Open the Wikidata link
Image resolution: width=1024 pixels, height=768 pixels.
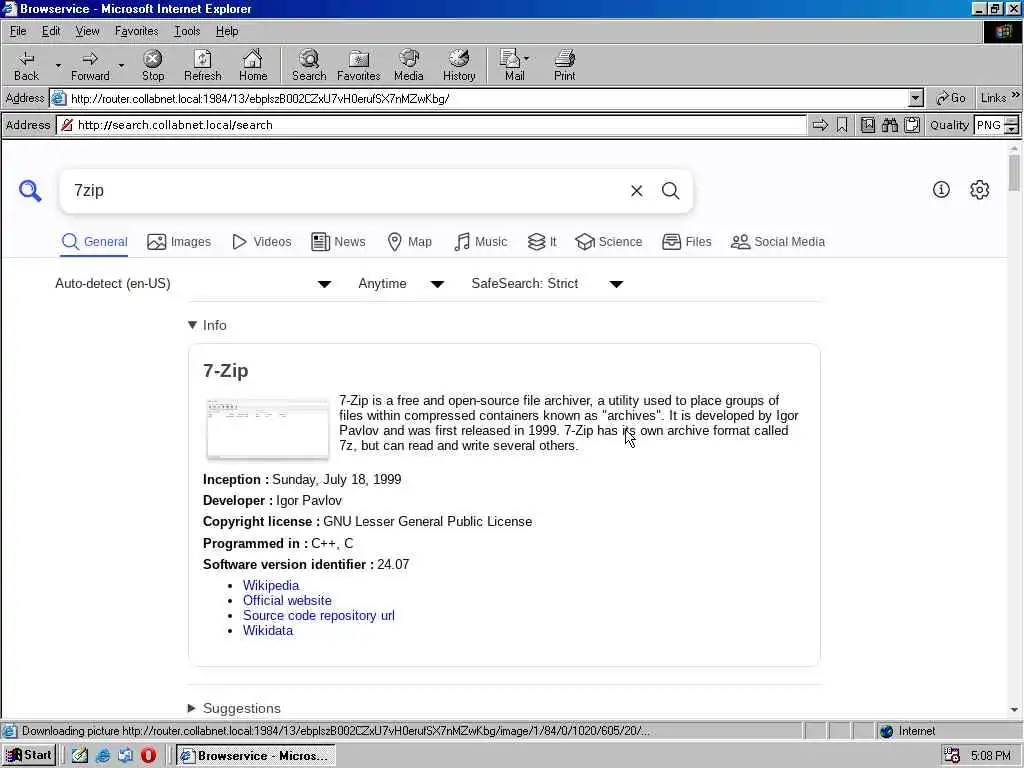[268, 630]
